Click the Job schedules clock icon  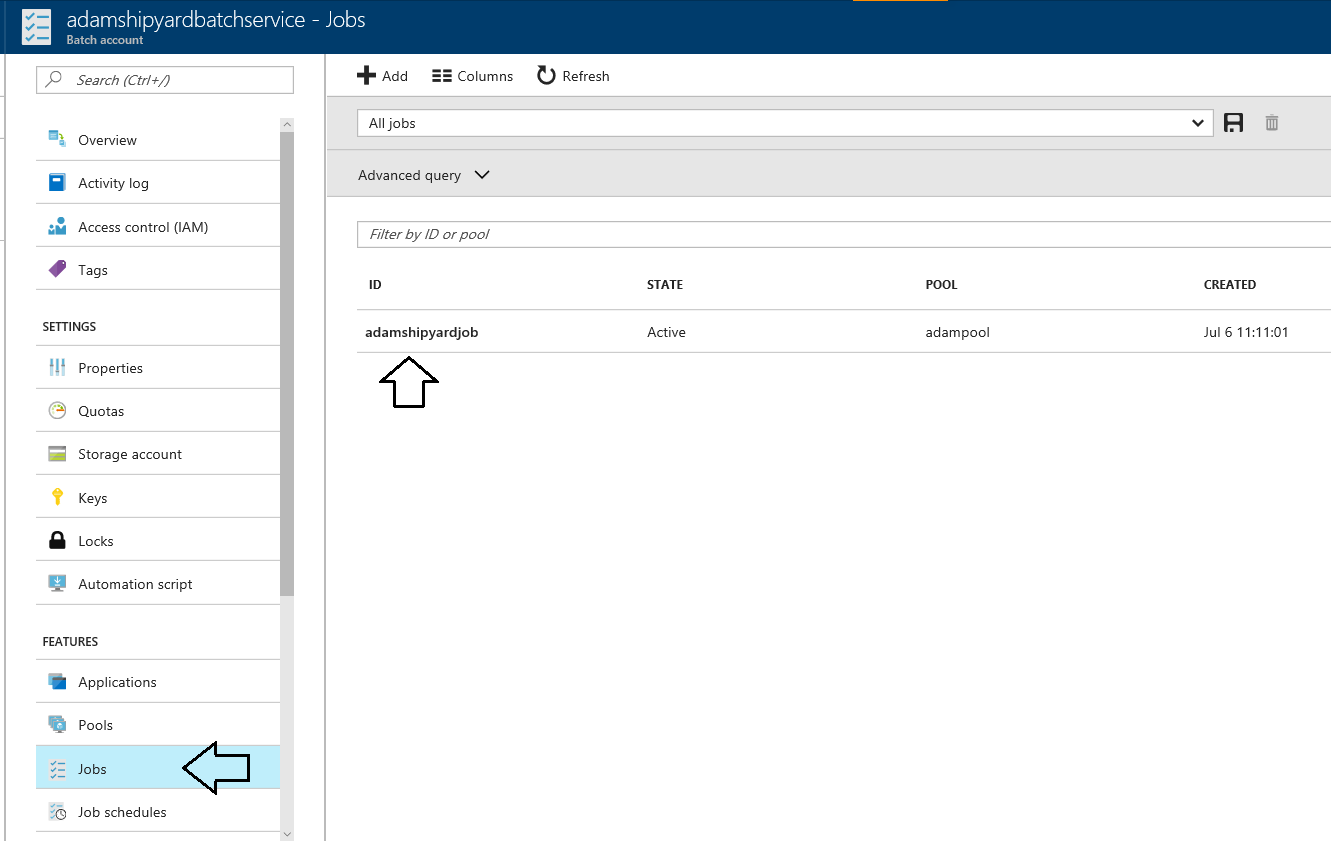[x=57, y=811]
